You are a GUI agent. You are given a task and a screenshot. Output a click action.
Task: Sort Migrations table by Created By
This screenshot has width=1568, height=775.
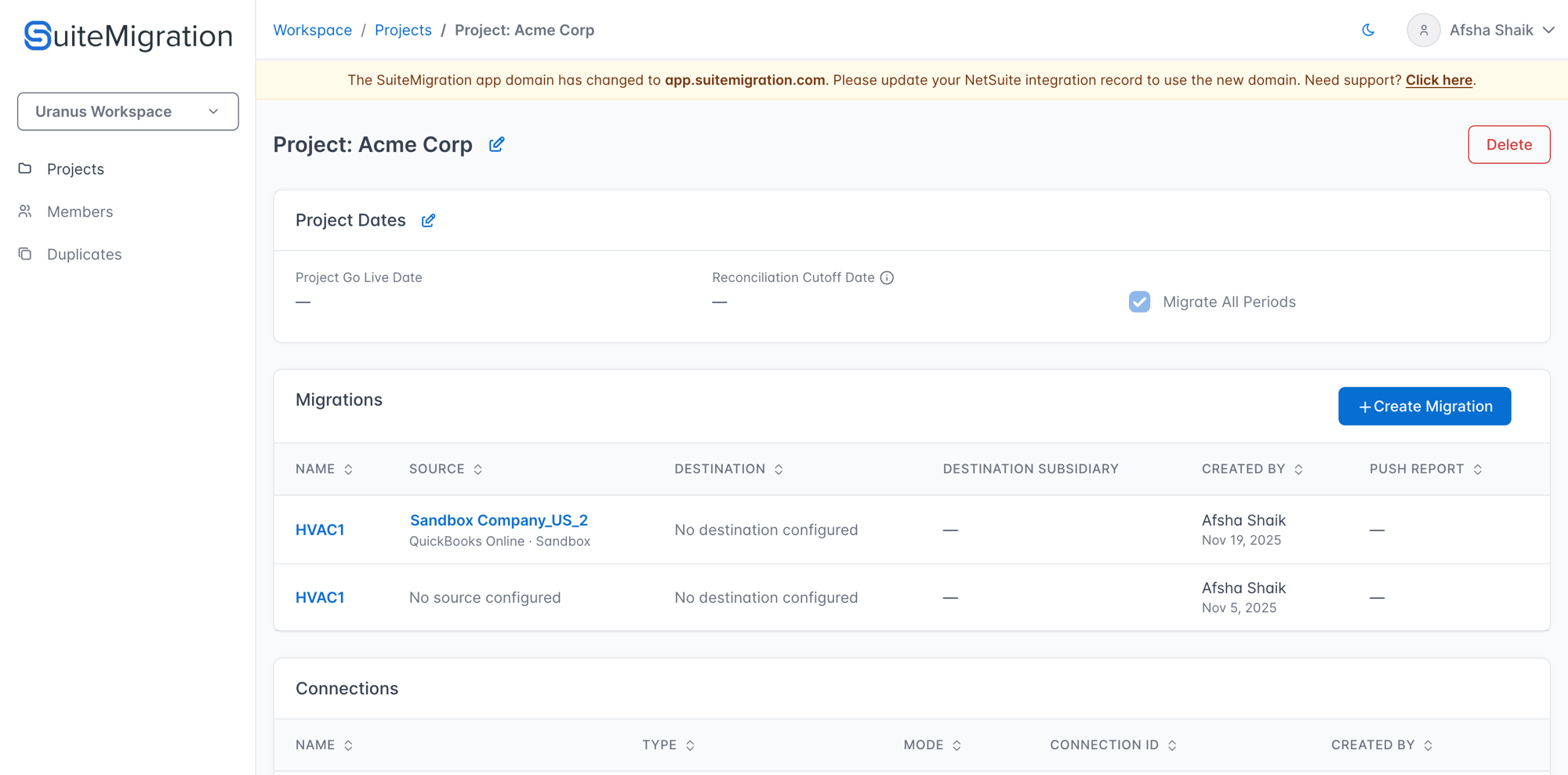1298,469
